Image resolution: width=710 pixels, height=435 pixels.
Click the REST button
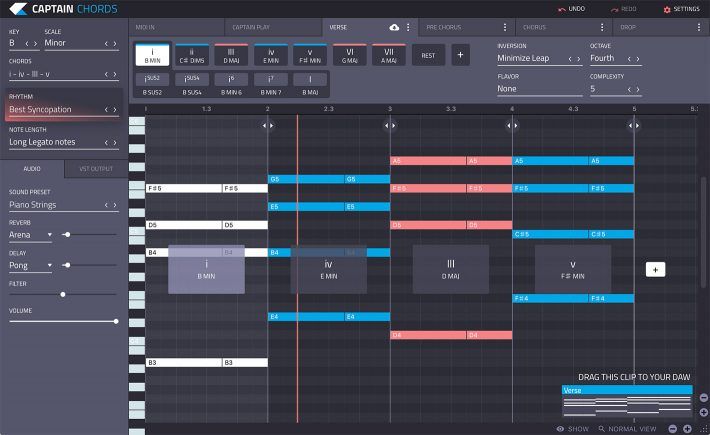tap(428, 55)
